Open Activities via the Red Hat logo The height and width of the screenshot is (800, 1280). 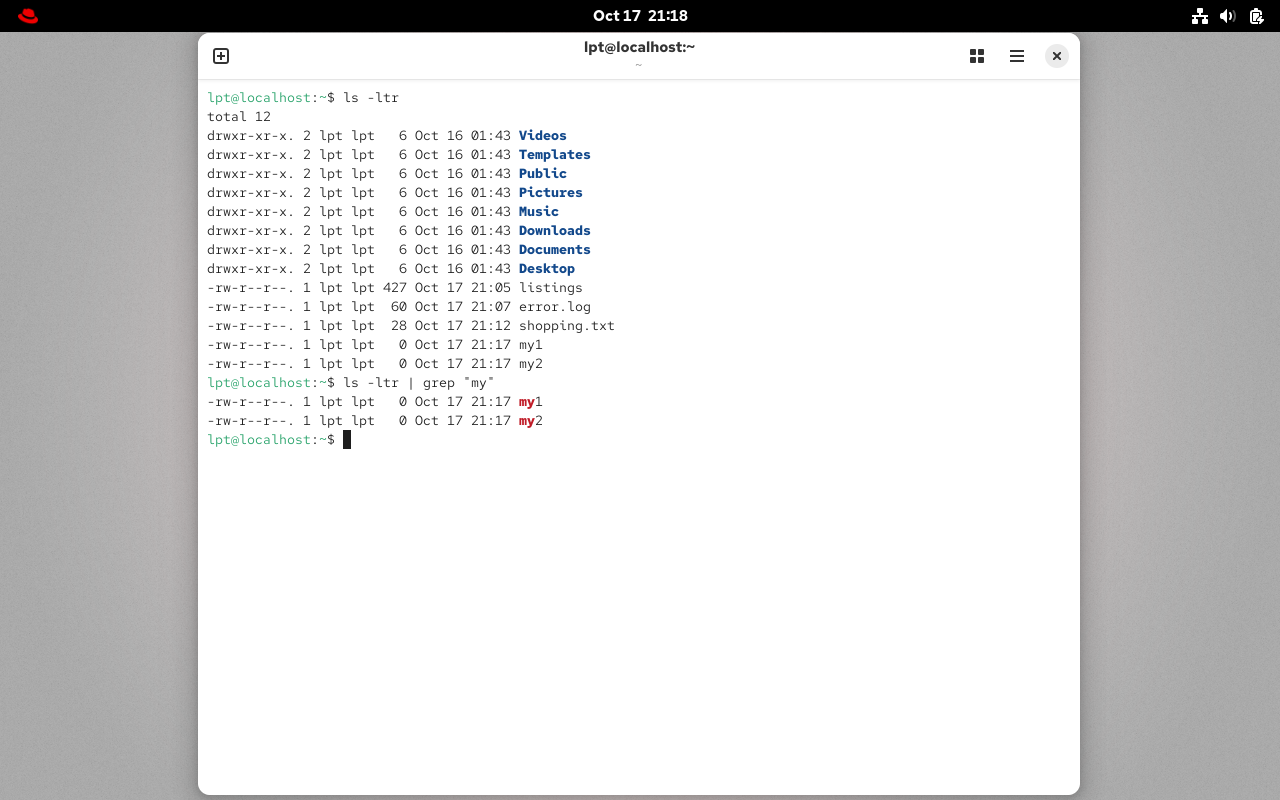click(x=27, y=15)
